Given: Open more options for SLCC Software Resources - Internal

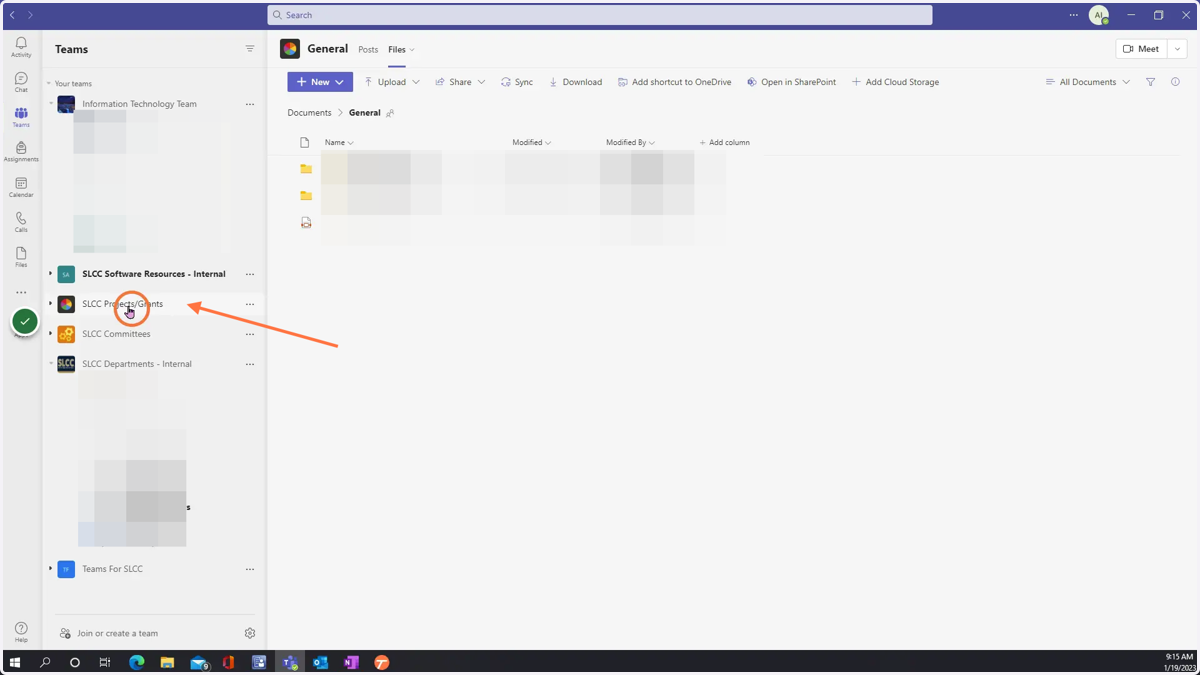Looking at the screenshot, I should (x=250, y=274).
